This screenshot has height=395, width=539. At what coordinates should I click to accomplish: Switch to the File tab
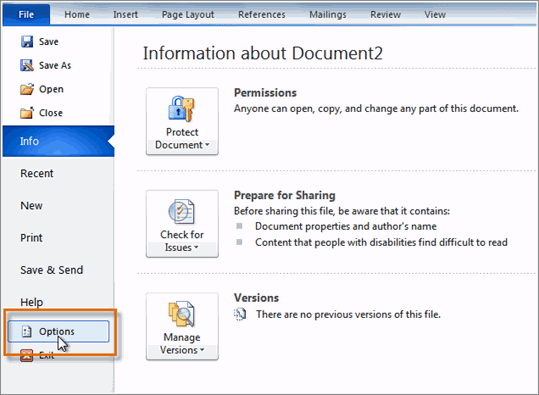click(x=26, y=15)
